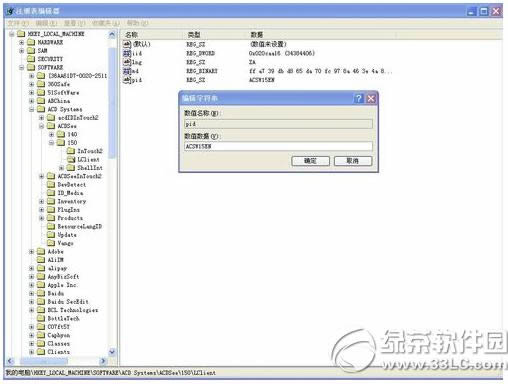
Task: Close the 编辑字符串 dialog
Action: pos(371,98)
